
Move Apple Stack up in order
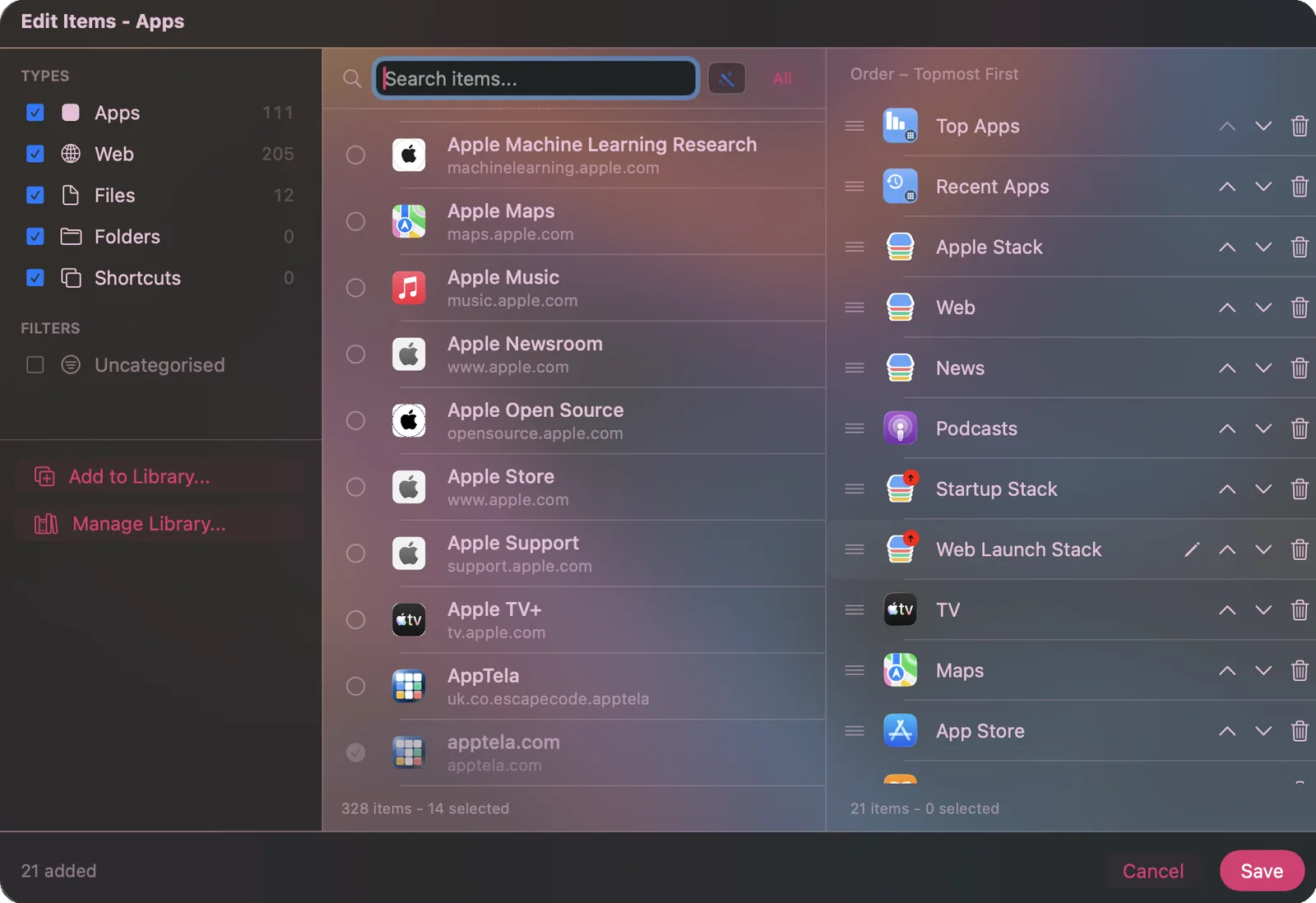tap(1227, 247)
